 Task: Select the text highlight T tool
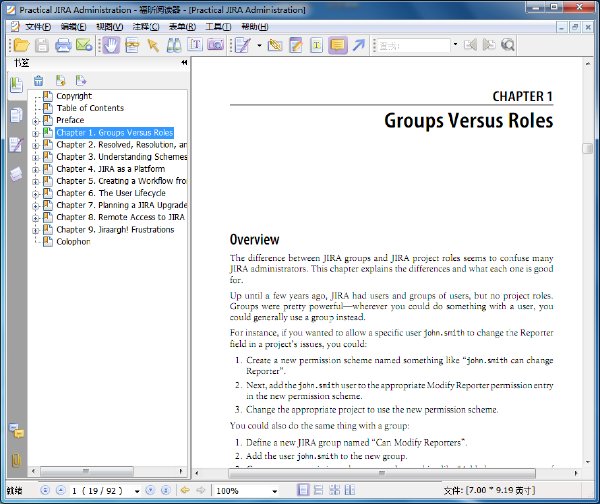[316, 45]
